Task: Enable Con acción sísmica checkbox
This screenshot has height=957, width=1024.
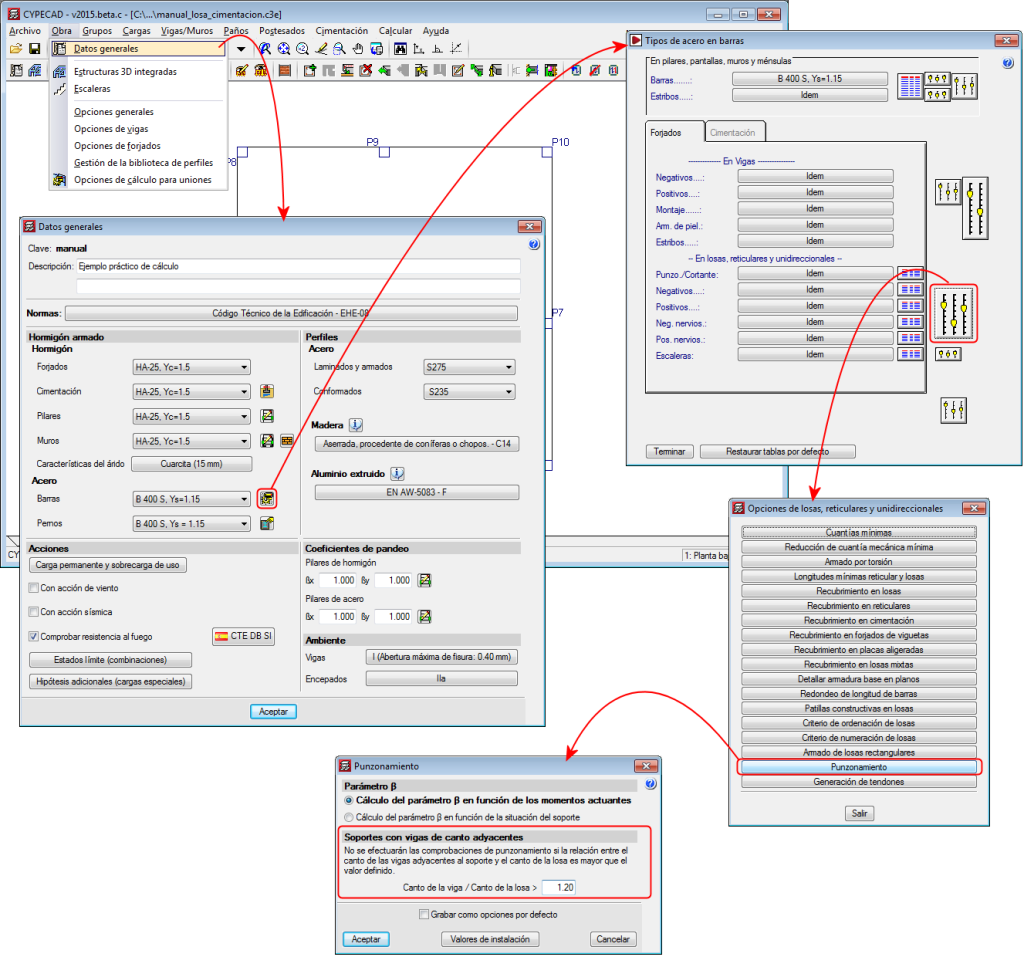Action: coord(33,612)
